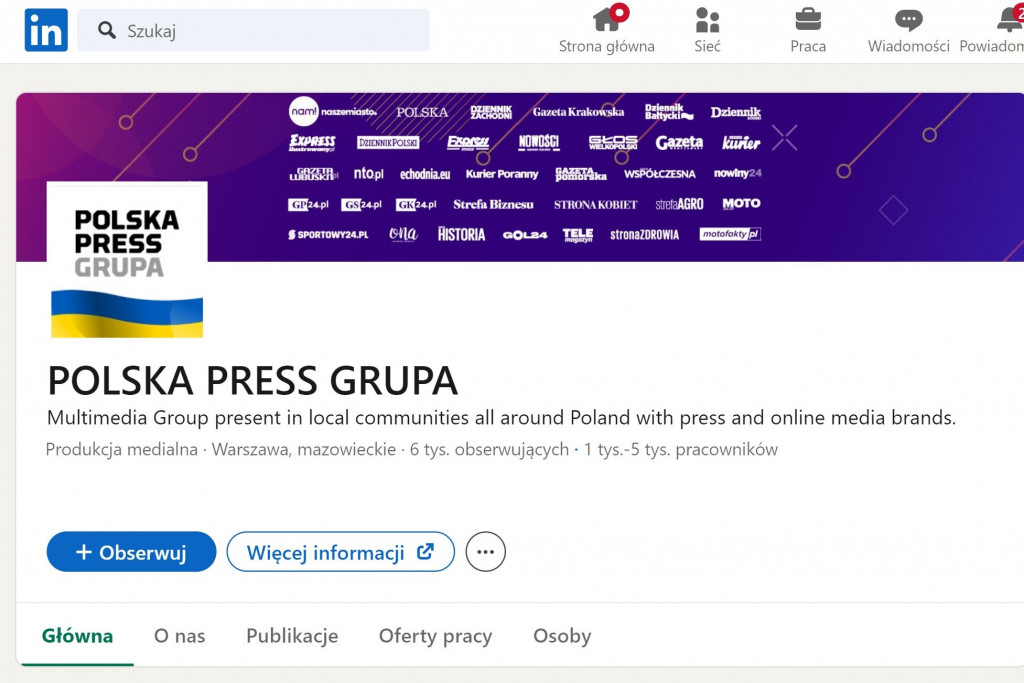Switch to the O nas tab

180,636
